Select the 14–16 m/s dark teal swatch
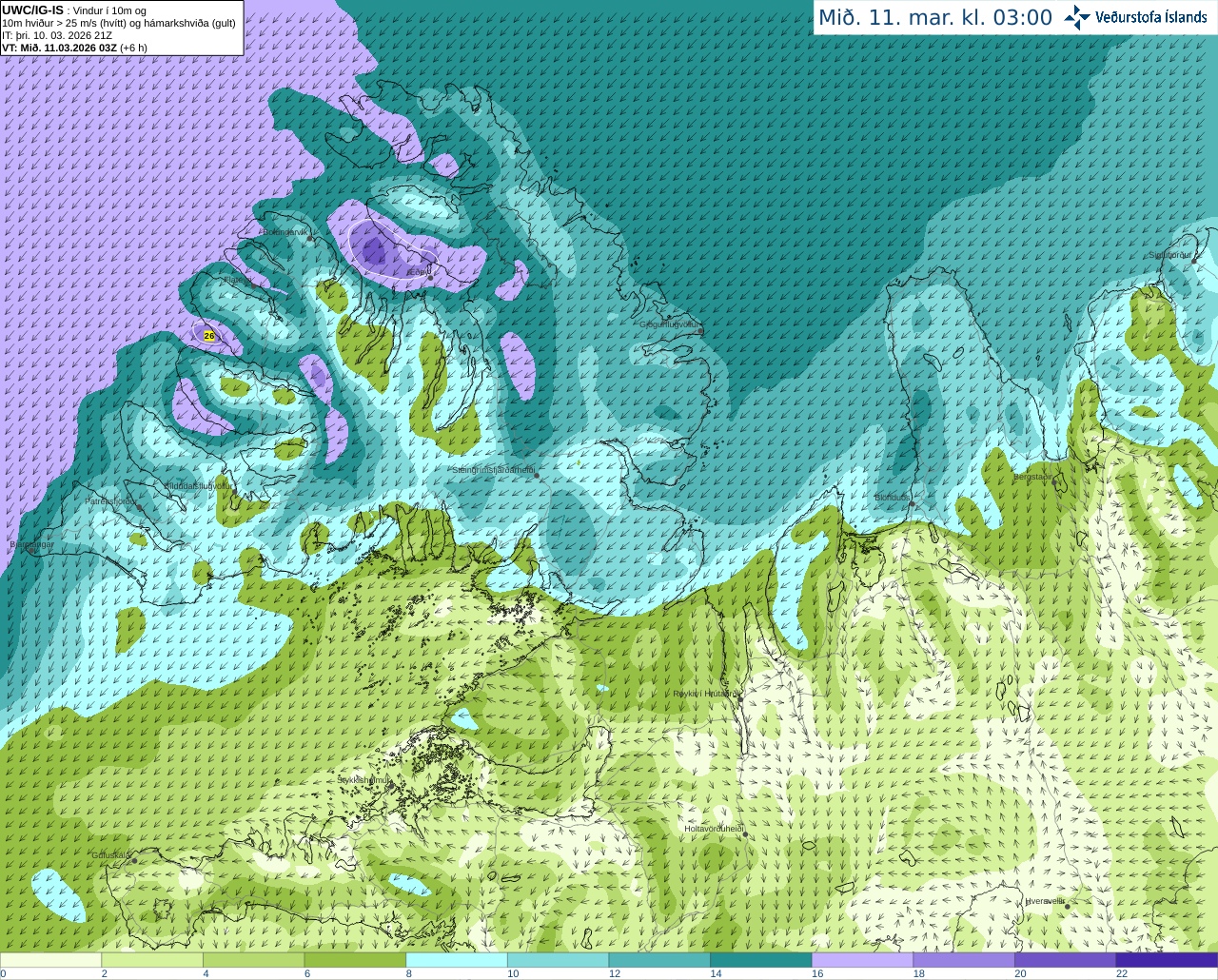This screenshot has height=980, width=1218. (761, 960)
